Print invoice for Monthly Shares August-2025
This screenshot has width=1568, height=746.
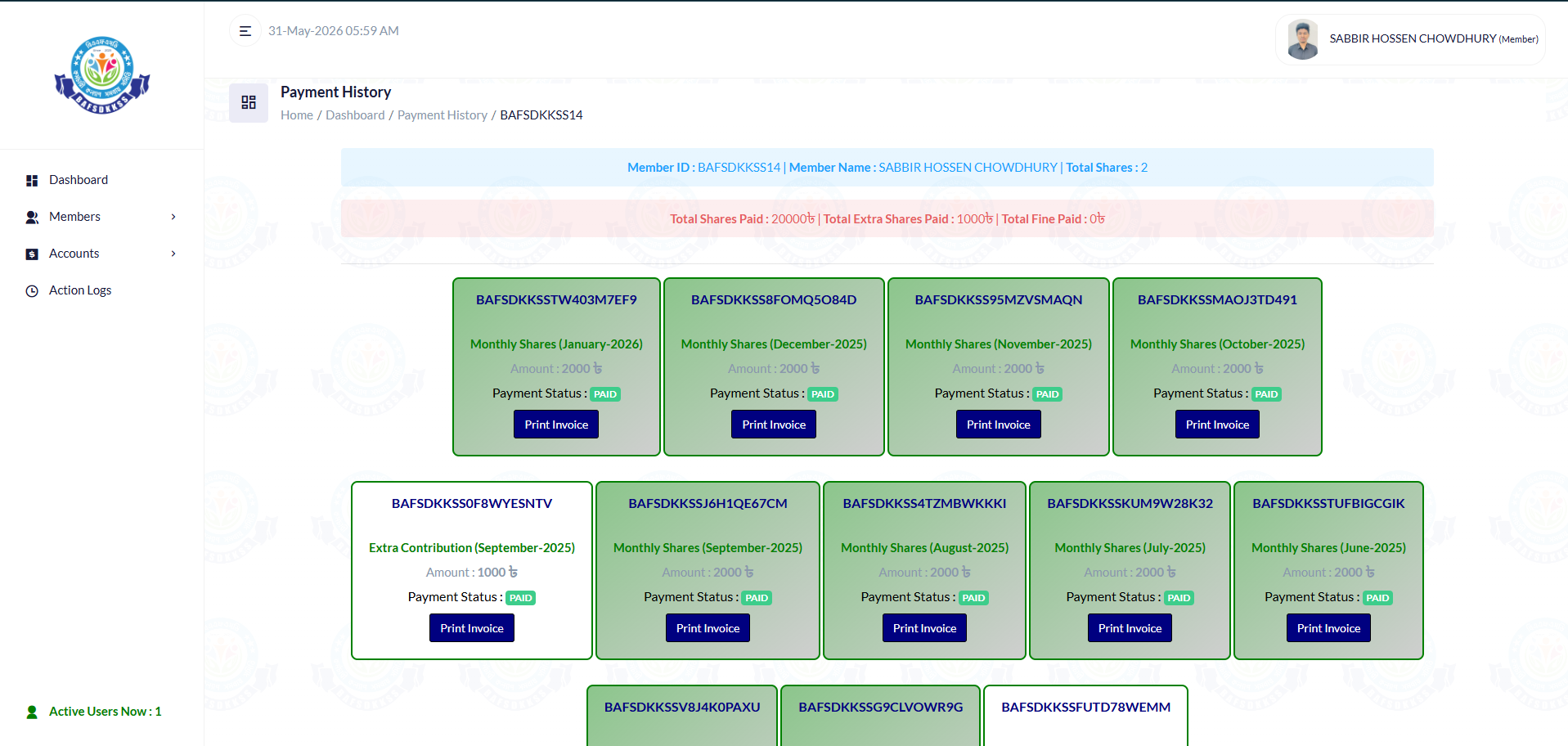click(924, 628)
